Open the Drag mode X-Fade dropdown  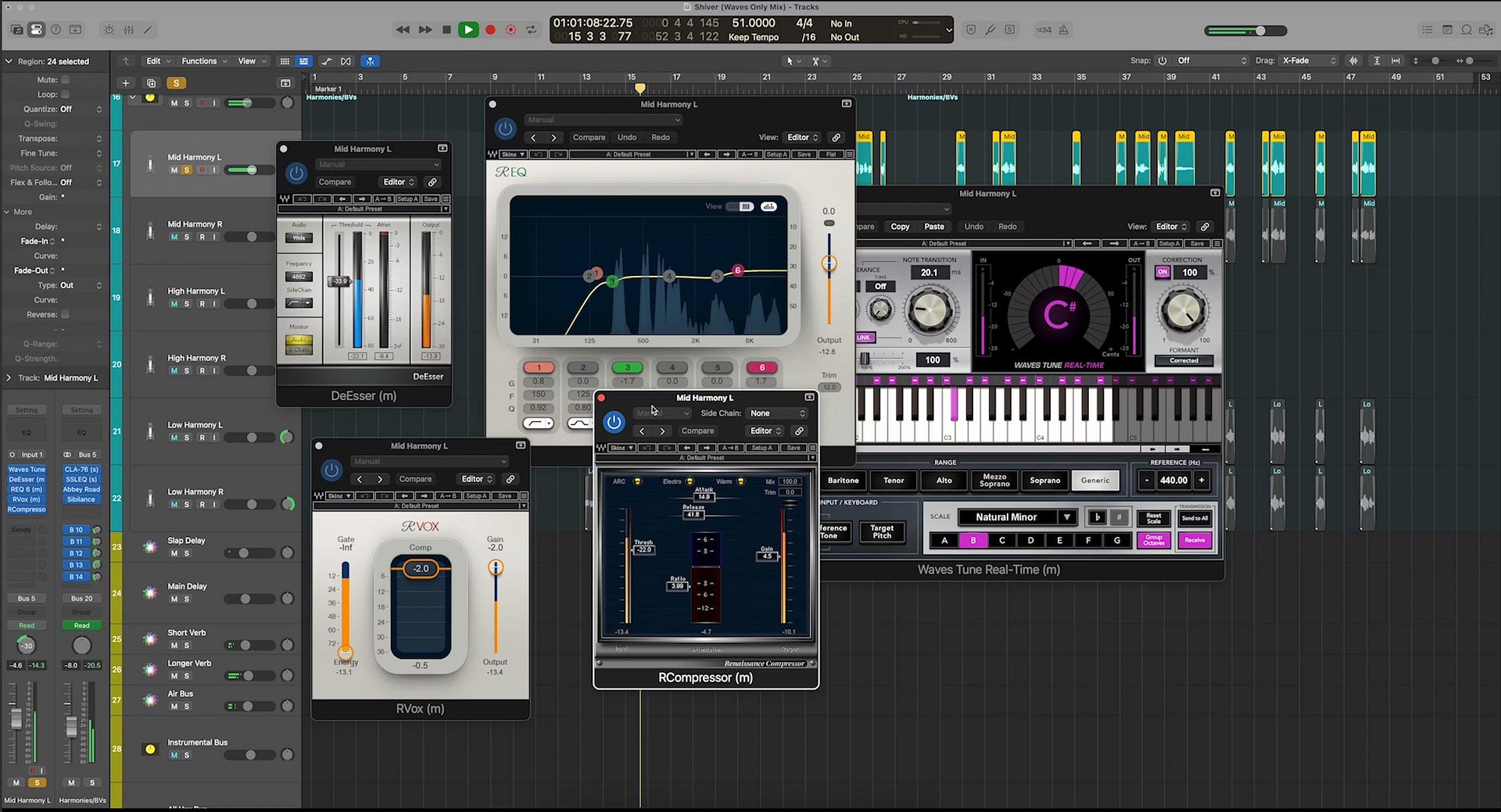(x=1309, y=60)
